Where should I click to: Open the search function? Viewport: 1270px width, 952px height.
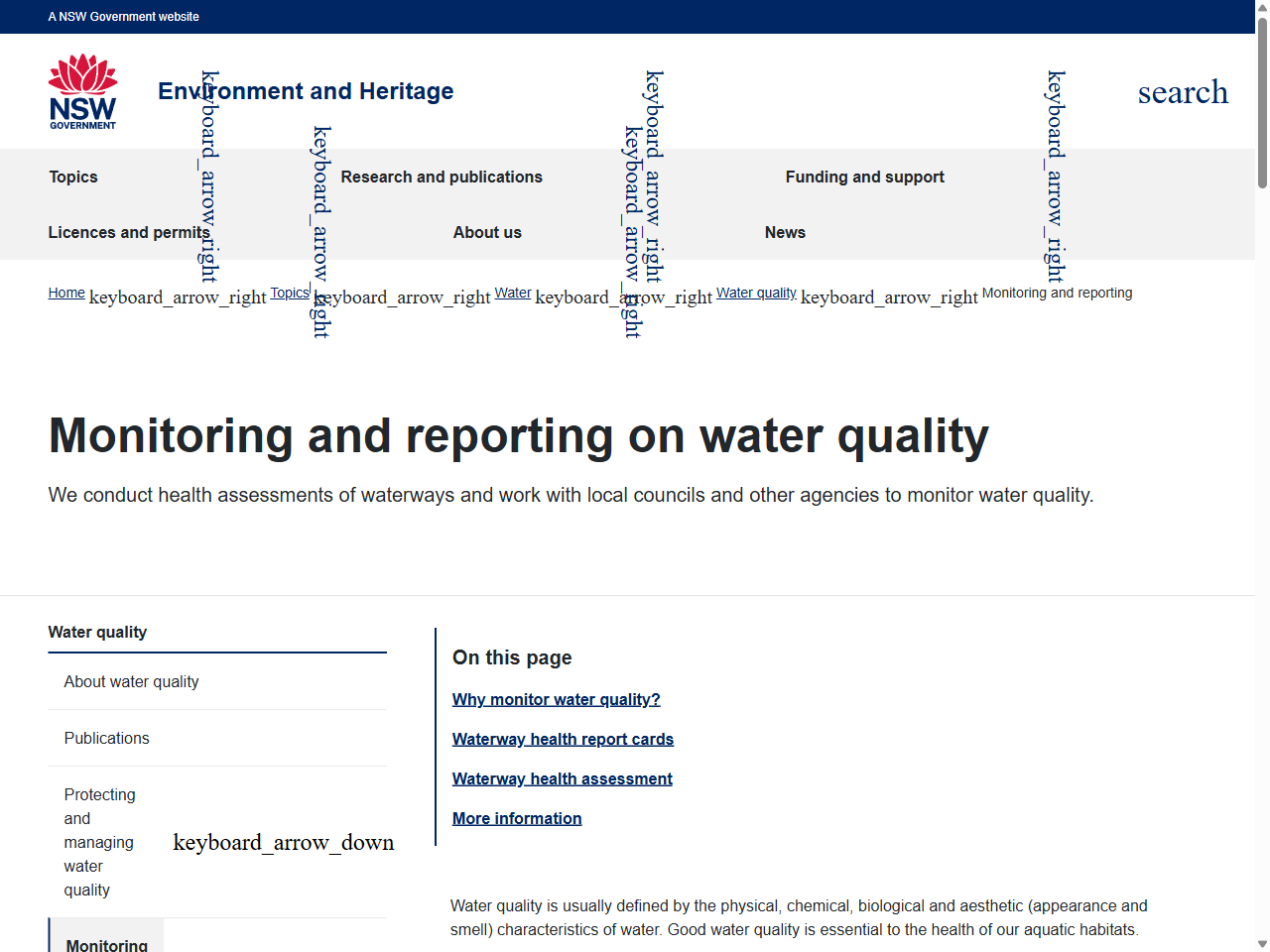pos(1183,91)
